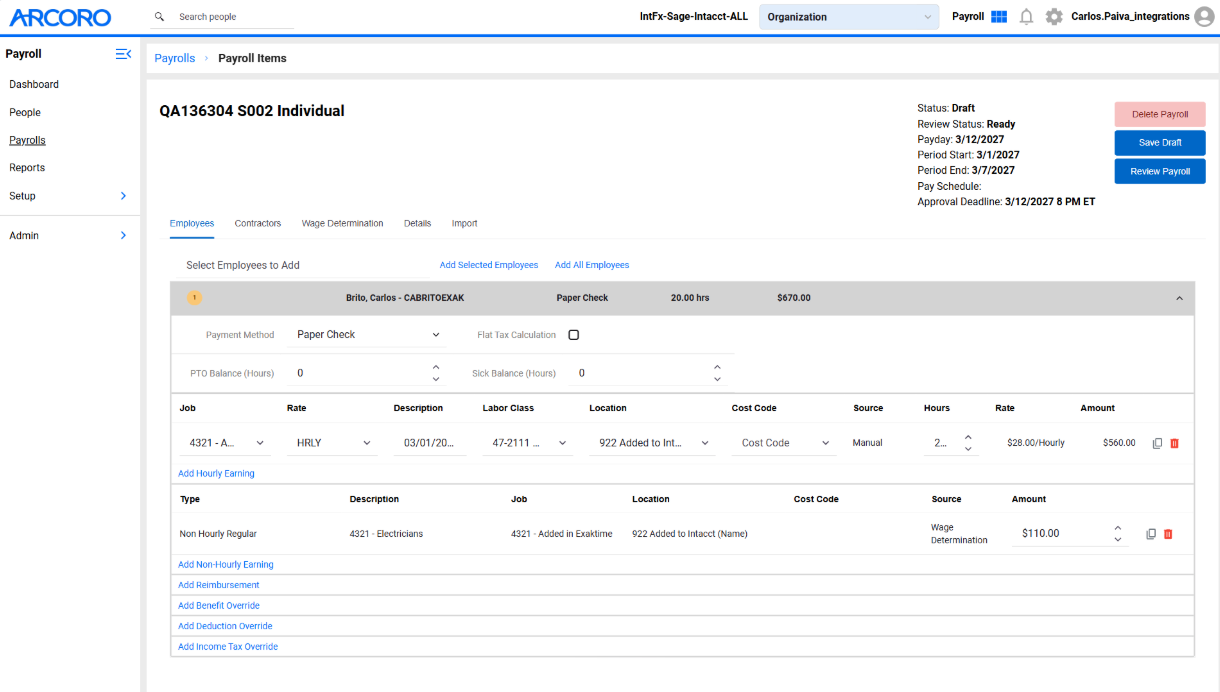Switch to the Employees tab
Image resolution: width=1220 pixels, height=692 pixels.
[192, 223]
